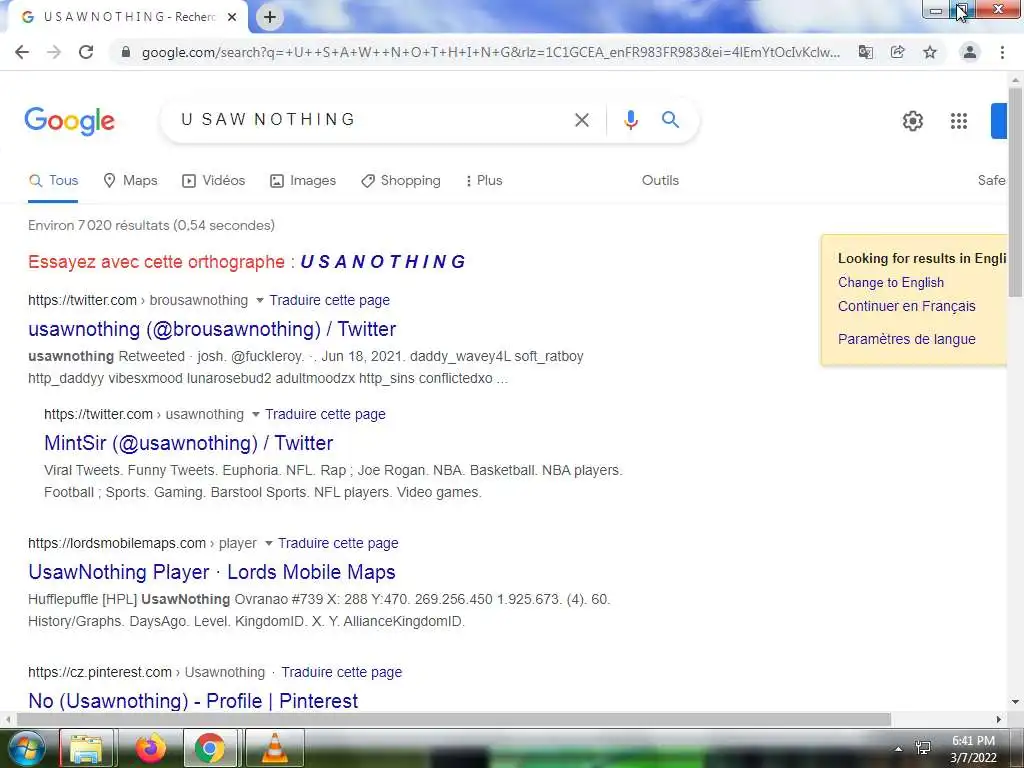Viewport: 1024px width, 768px height.
Task: Switch to the Shopping tab
Action: click(x=400, y=181)
